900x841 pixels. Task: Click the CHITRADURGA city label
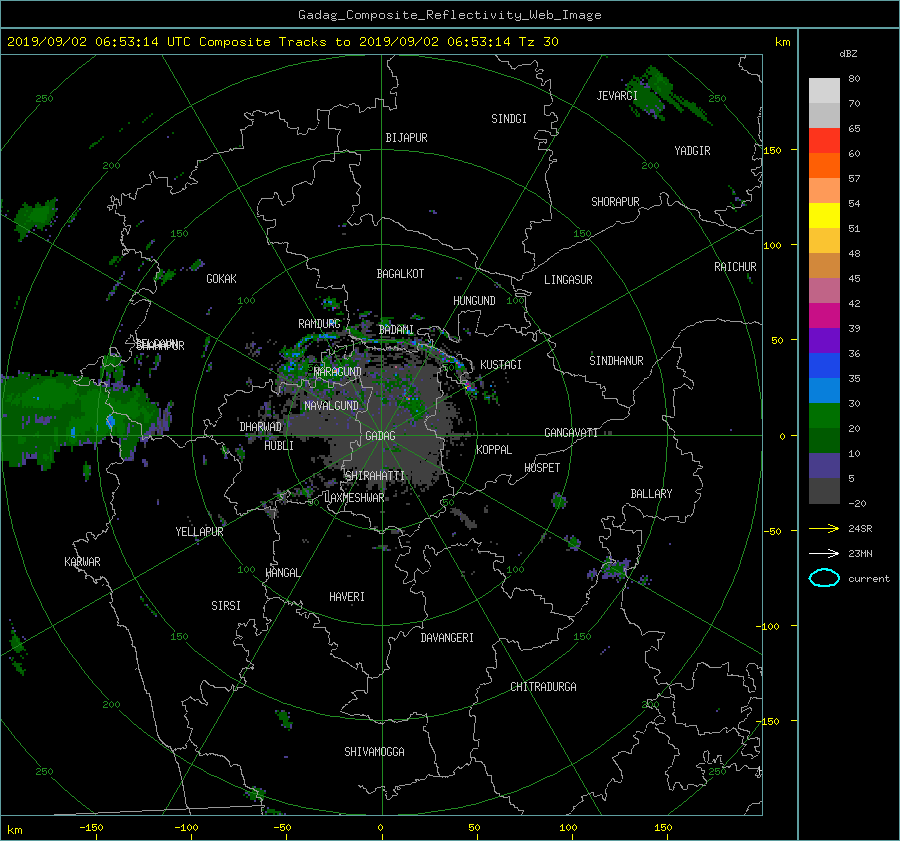click(x=544, y=687)
